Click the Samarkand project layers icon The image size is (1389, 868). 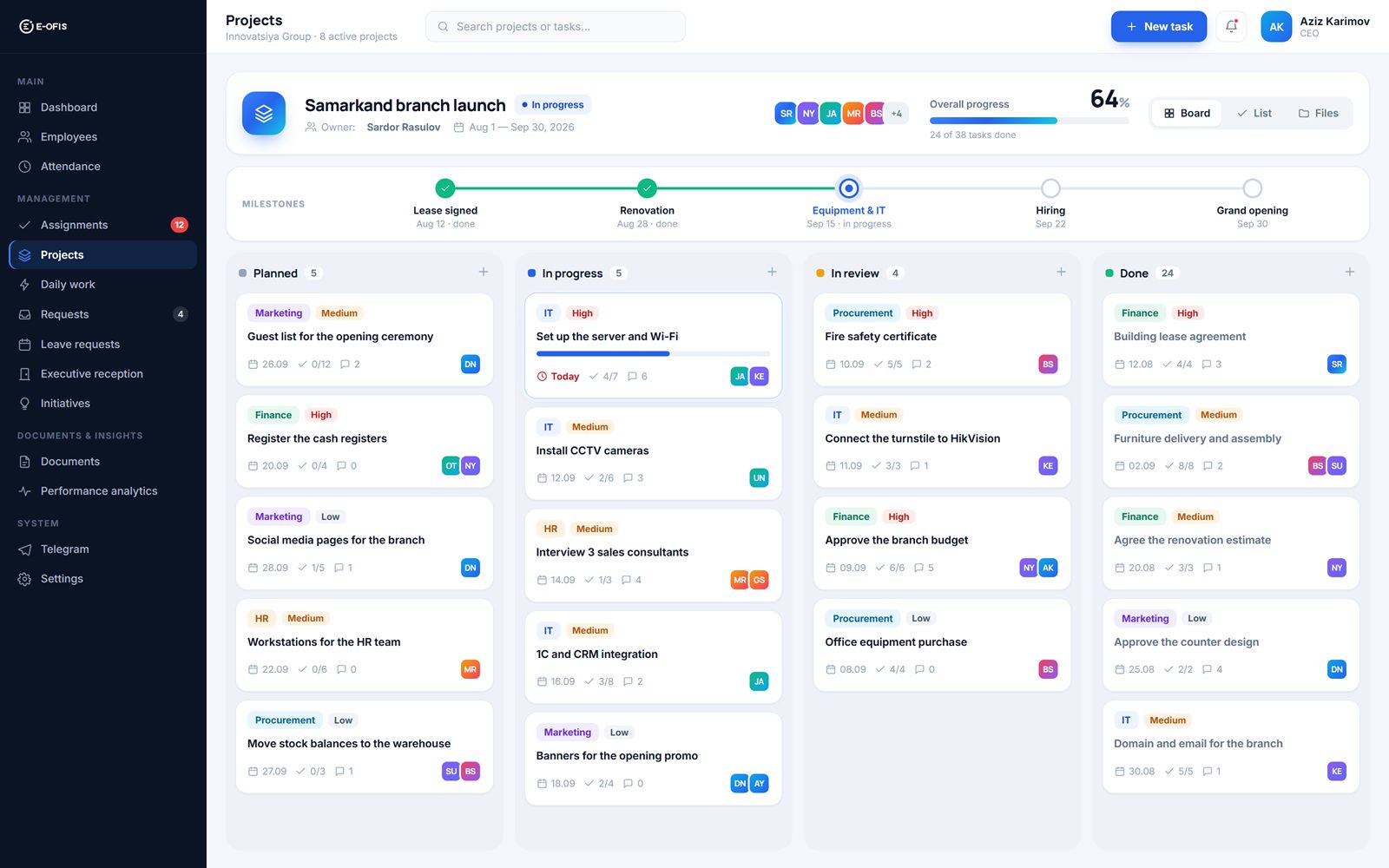(x=264, y=114)
